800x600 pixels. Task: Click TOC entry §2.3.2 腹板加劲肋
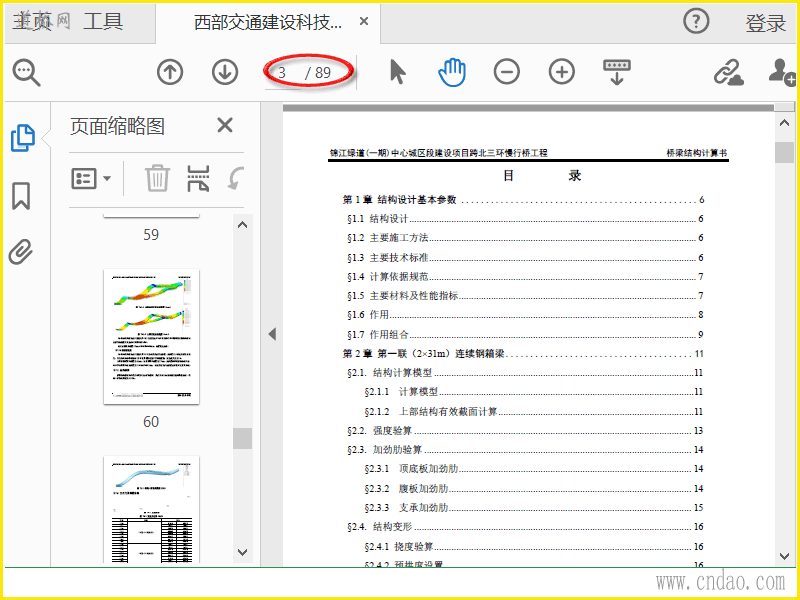click(534, 488)
